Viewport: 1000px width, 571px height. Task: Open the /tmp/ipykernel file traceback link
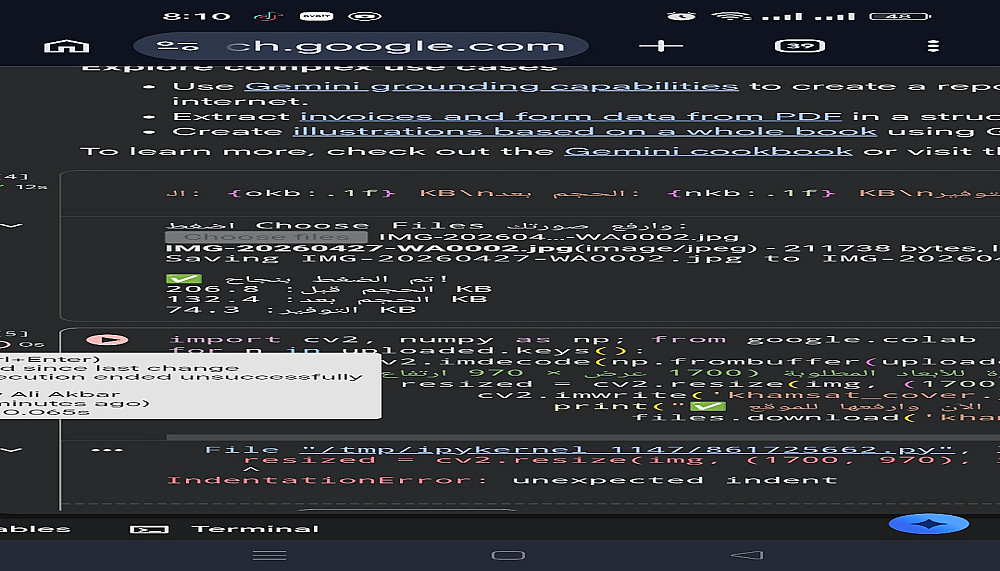click(x=627, y=450)
